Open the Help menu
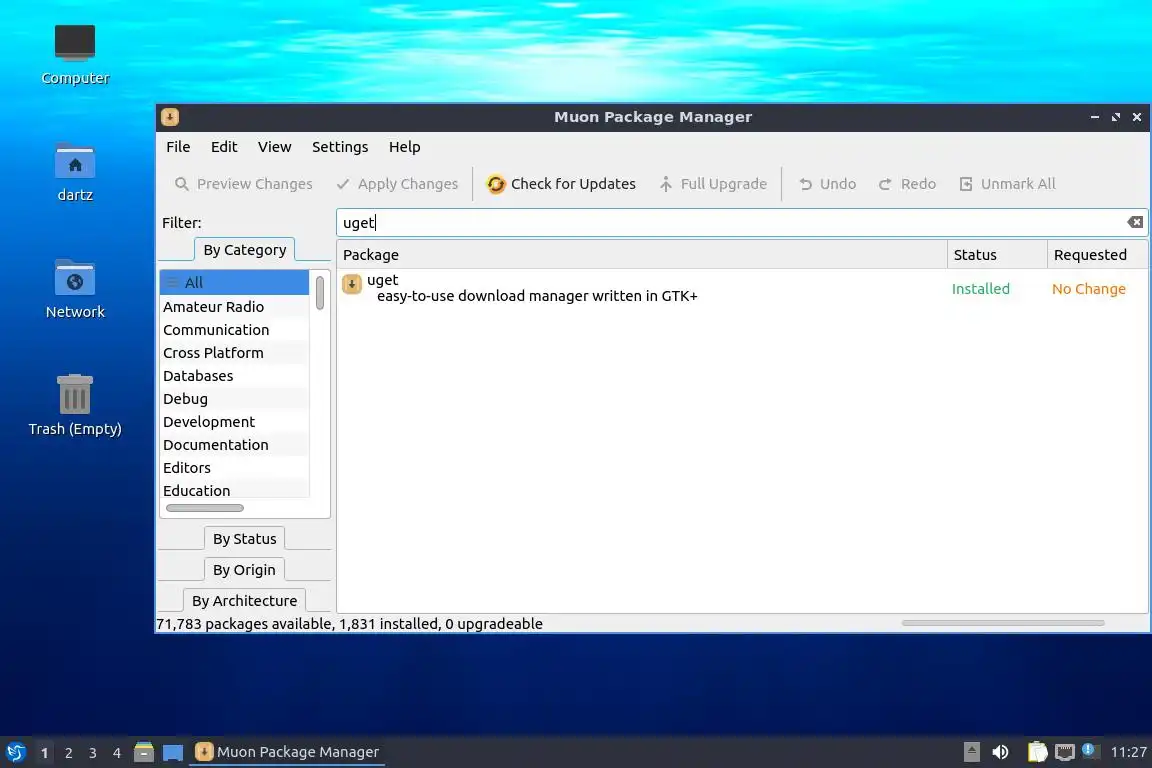The width and height of the screenshot is (1152, 768). coord(405,147)
